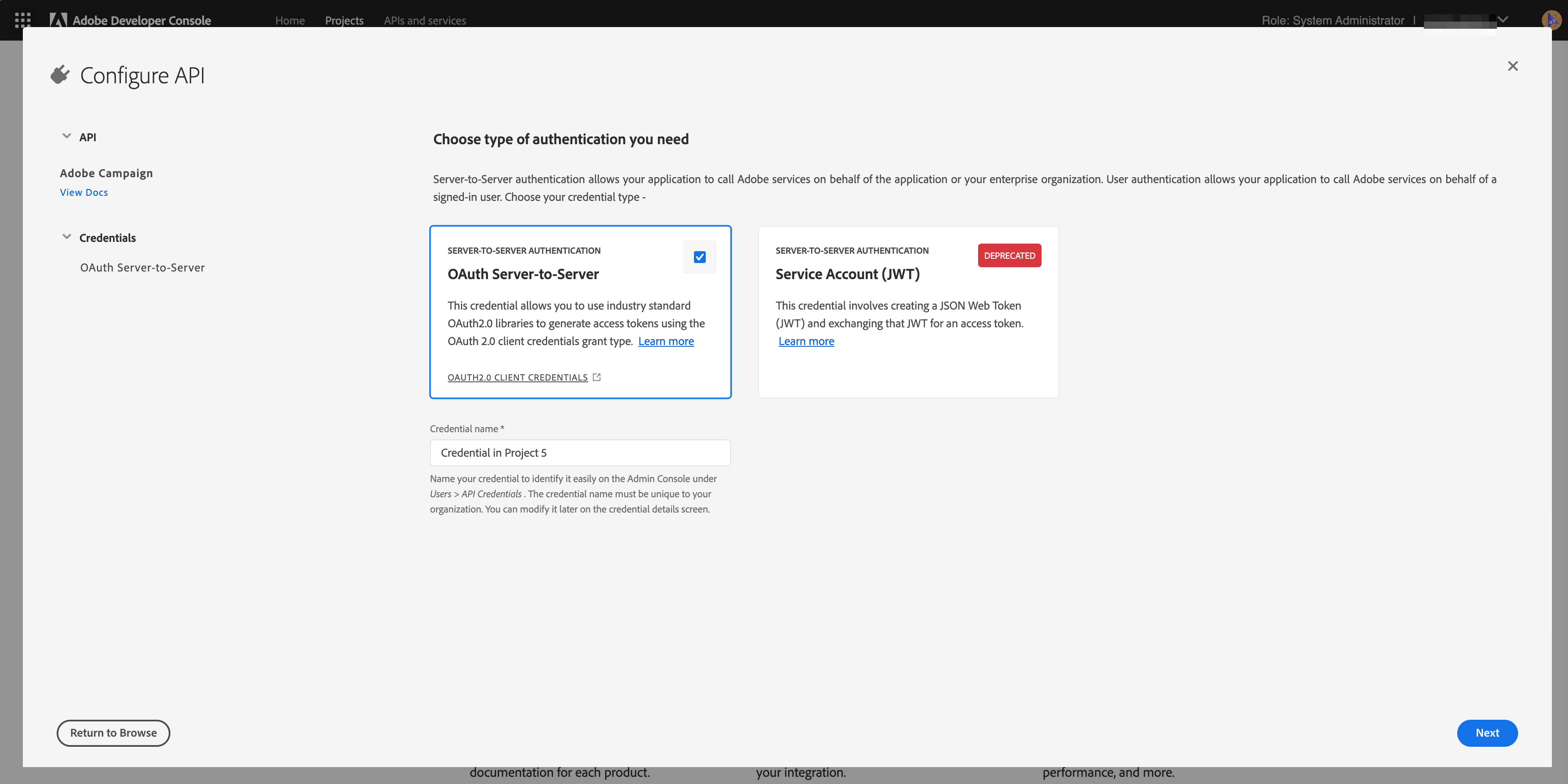Open the app switcher grid icon
The width and height of the screenshot is (1568, 784).
[22, 20]
